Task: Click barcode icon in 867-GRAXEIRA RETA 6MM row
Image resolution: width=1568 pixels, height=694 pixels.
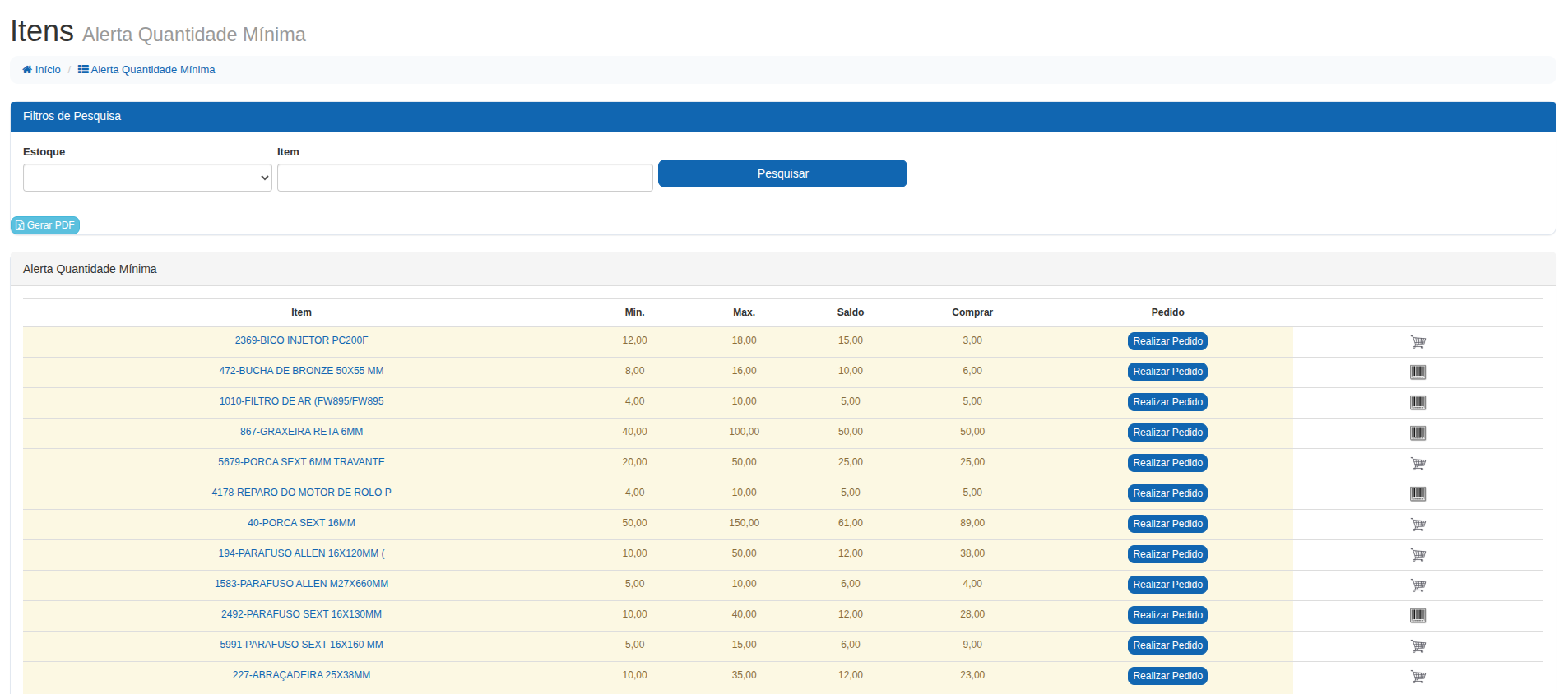Action: 1417,433
